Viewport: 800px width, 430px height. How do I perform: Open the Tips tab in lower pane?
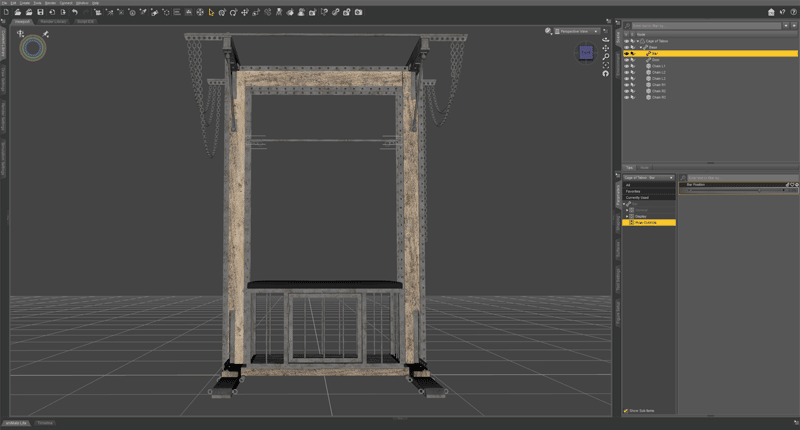630,167
